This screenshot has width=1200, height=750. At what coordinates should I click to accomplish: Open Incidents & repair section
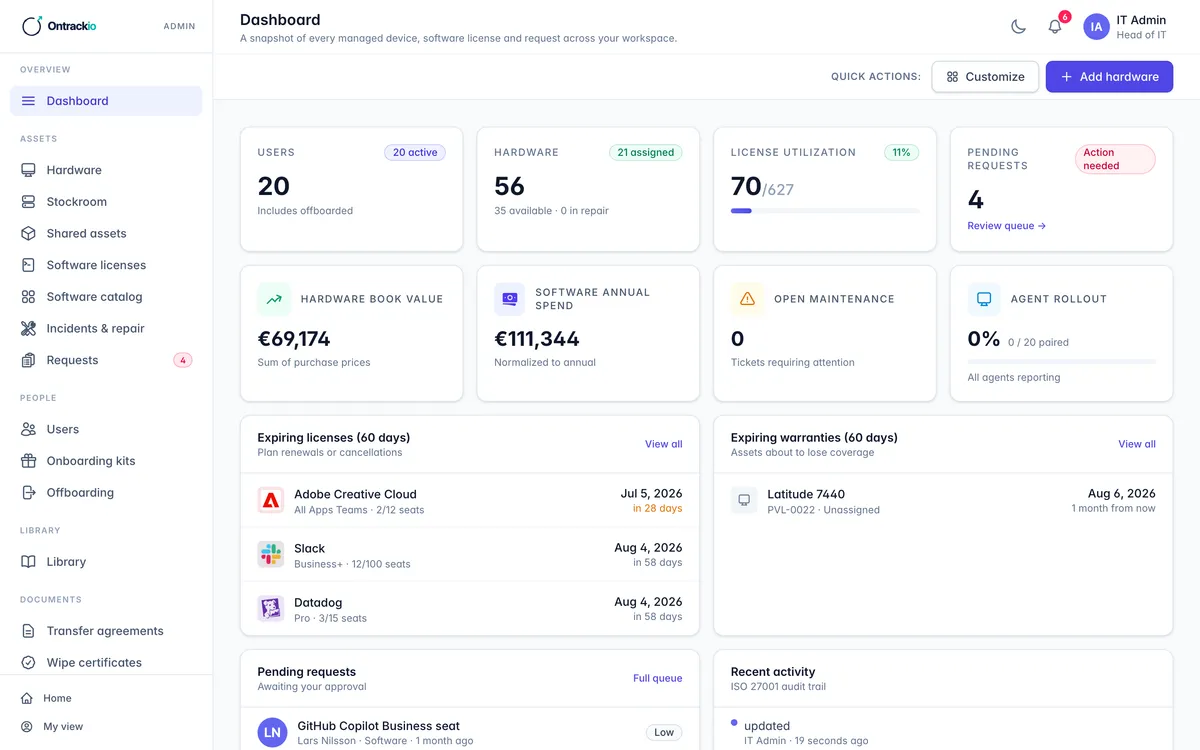point(106,328)
